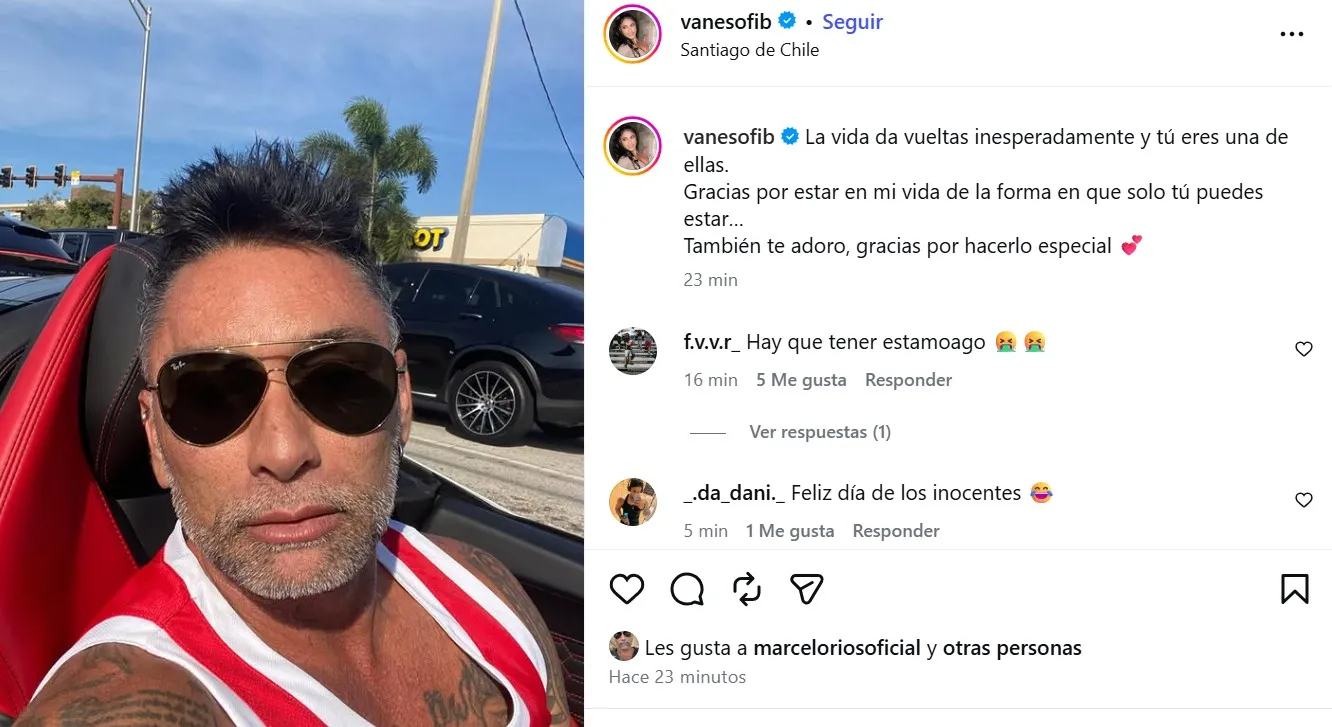Open the comment bubble icon
This screenshot has width=1332, height=727.
click(x=687, y=589)
